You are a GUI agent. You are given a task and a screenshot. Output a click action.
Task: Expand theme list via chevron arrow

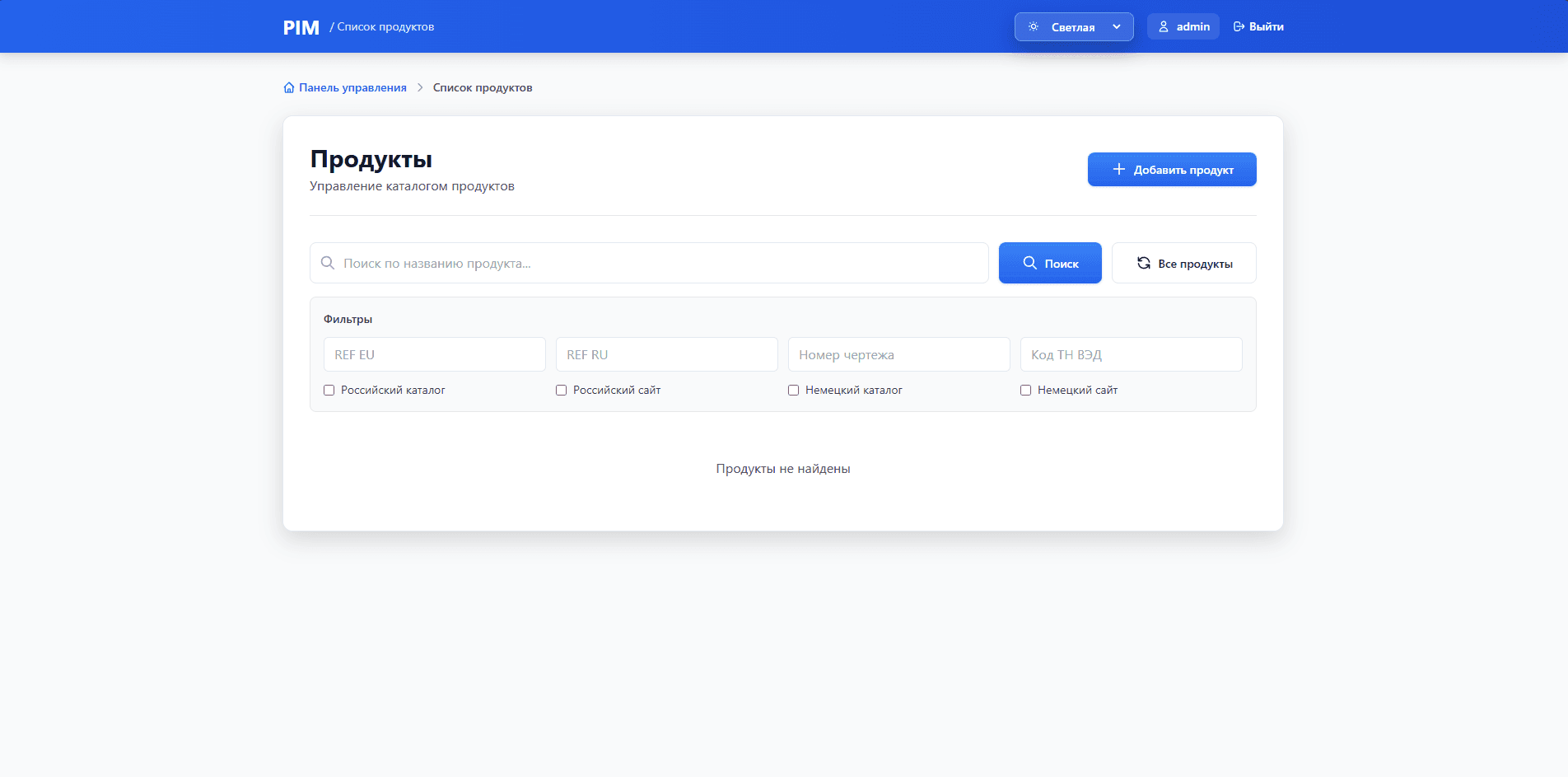pos(1117,27)
